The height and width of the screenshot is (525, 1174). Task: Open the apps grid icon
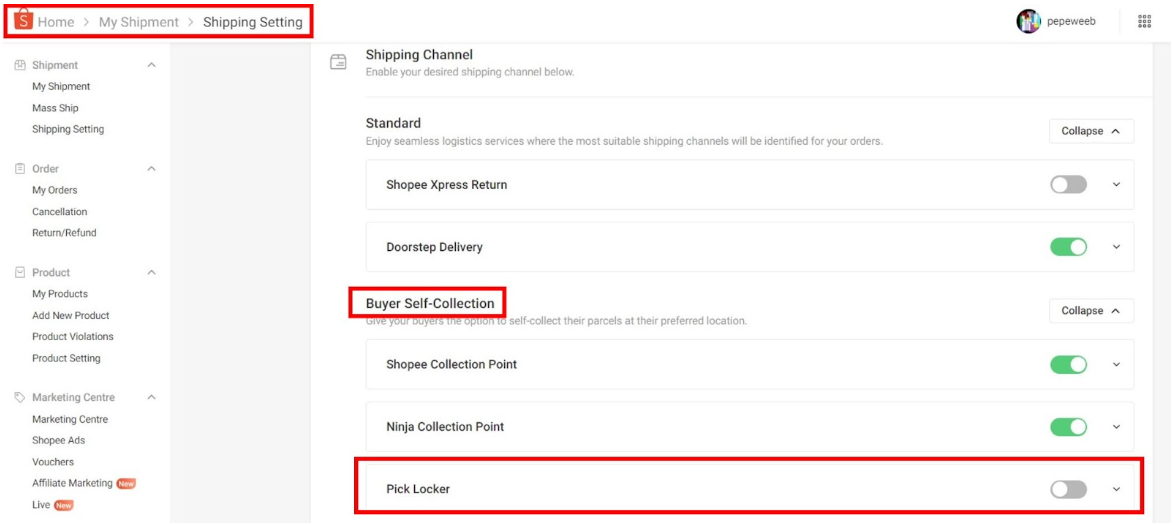click(1145, 21)
